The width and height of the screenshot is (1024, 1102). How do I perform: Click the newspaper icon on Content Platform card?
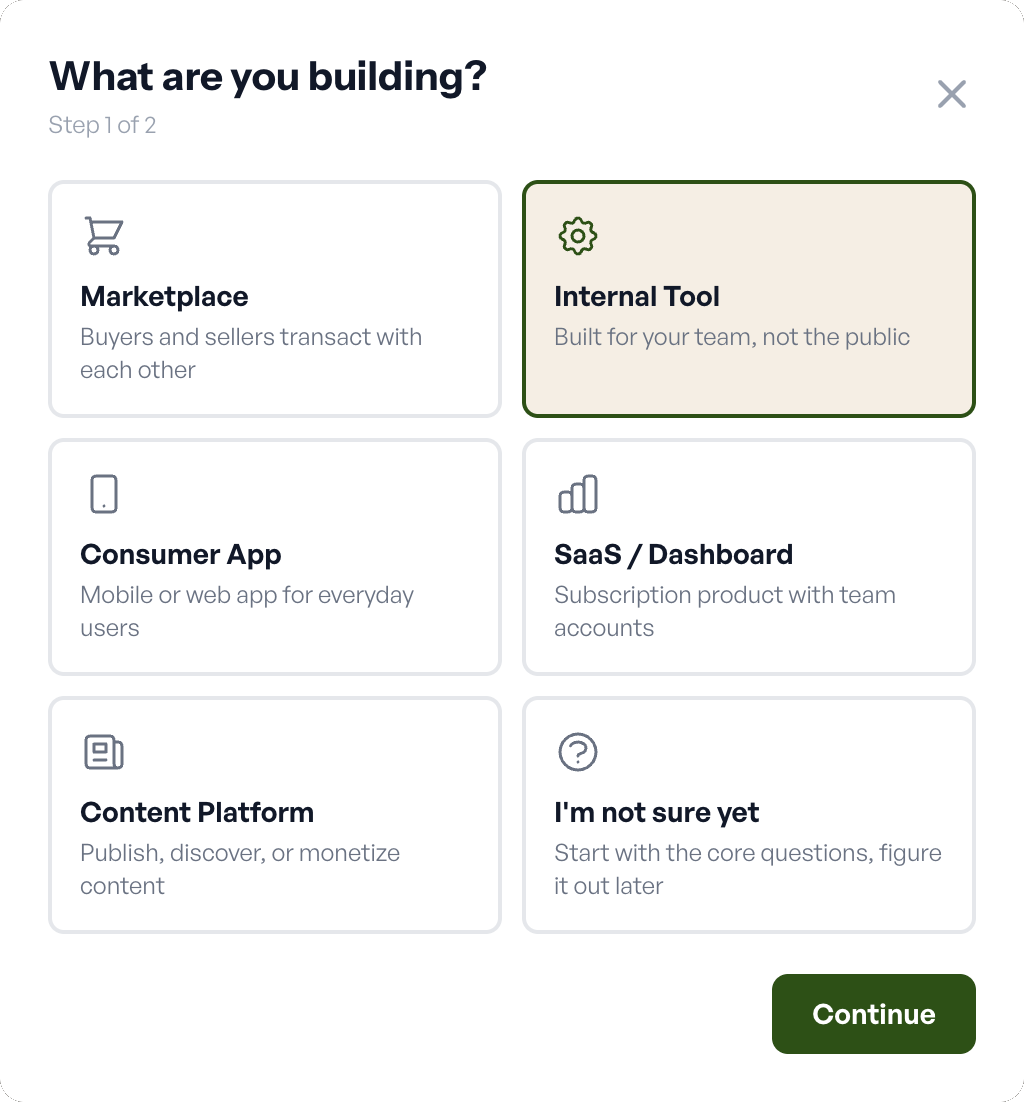pyautogui.click(x=102, y=752)
